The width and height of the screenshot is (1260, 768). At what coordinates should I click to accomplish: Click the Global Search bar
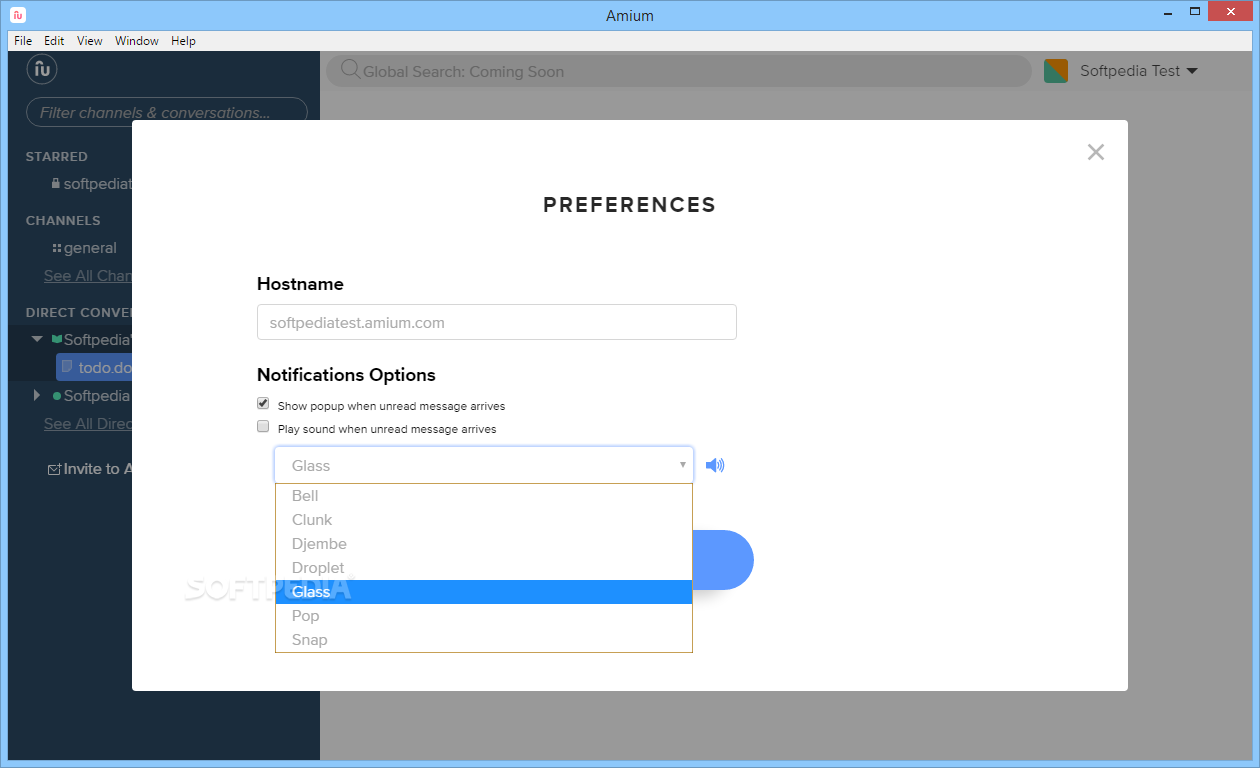[x=679, y=71]
